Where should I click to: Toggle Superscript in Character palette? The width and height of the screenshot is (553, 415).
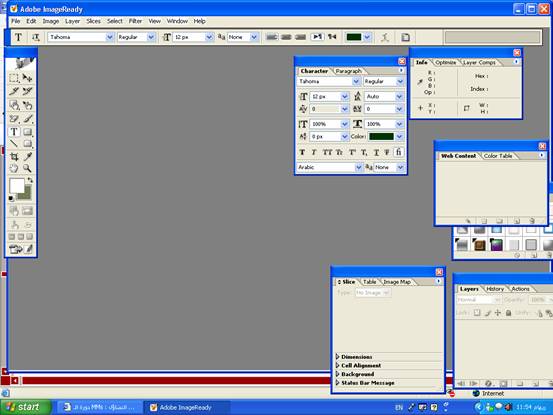click(x=352, y=152)
